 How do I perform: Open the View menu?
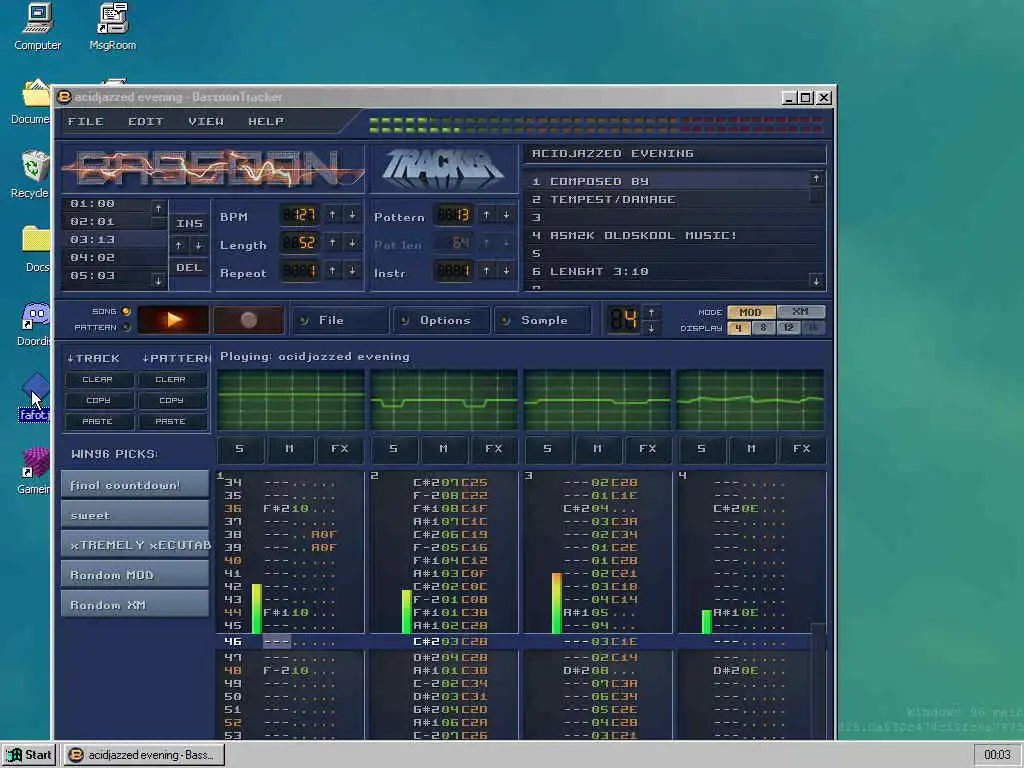click(206, 121)
